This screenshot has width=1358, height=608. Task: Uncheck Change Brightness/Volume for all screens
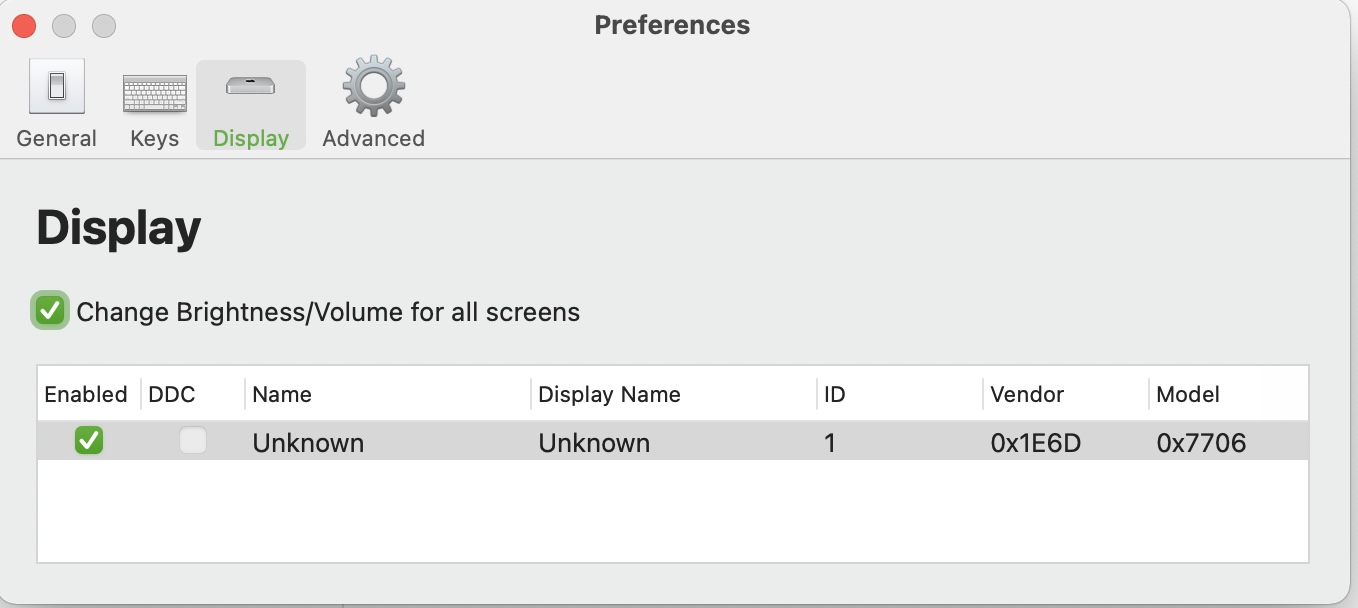50,311
